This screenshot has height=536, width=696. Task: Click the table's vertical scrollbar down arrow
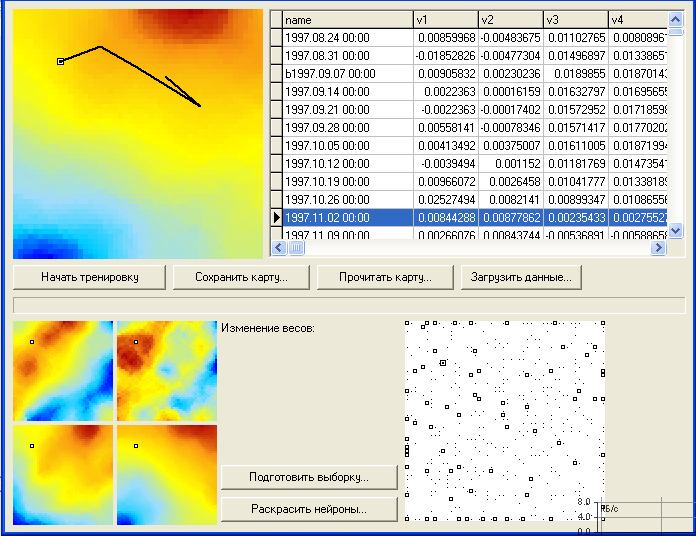[x=675, y=230]
